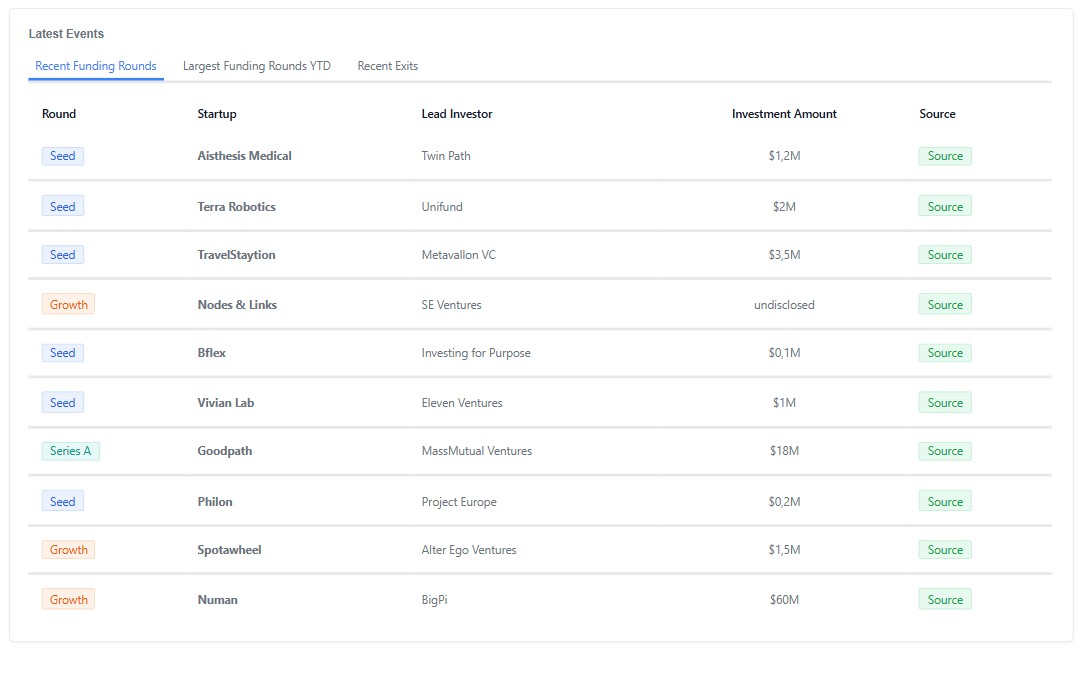Select the Goodpath startup name
Image resolution: width=1078 pixels, height=676 pixels.
click(x=225, y=451)
